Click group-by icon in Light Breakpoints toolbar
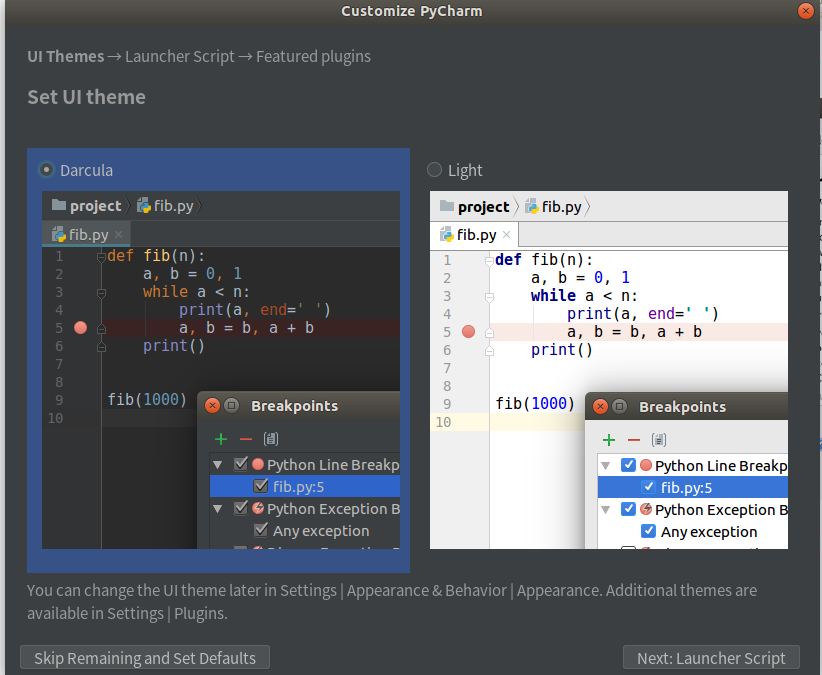Image resolution: width=822 pixels, height=675 pixels. coord(658,440)
